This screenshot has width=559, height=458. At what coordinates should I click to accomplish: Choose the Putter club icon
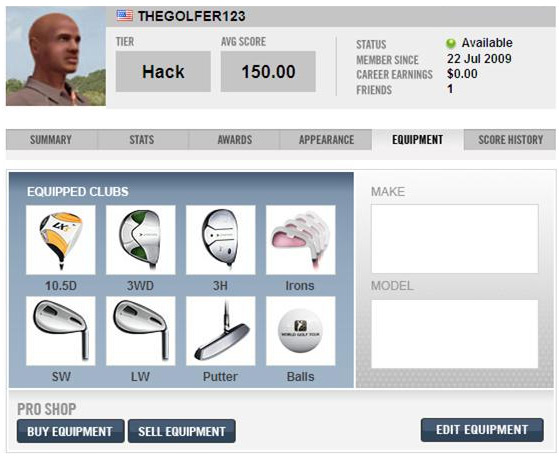[x=221, y=331]
